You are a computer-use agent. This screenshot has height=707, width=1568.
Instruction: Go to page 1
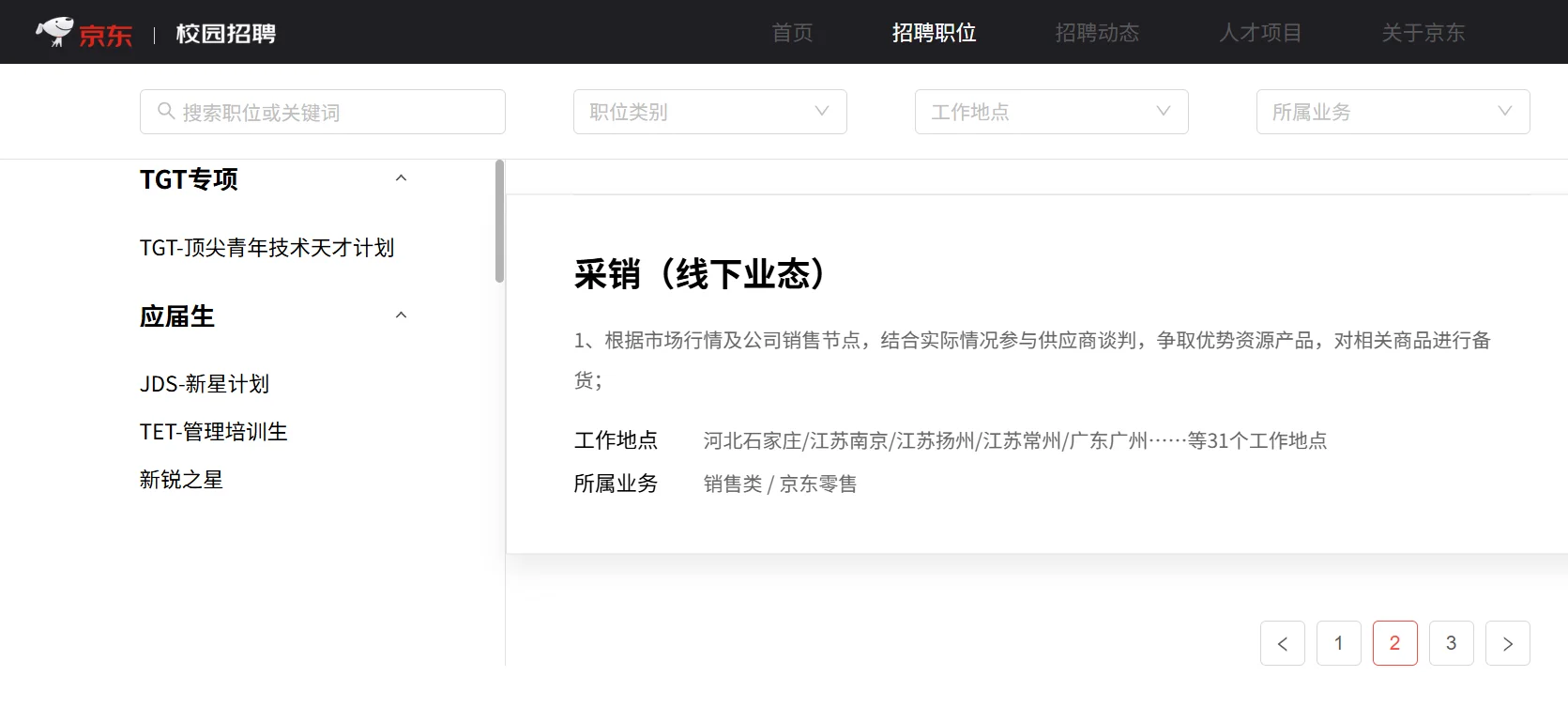pyautogui.click(x=1338, y=643)
